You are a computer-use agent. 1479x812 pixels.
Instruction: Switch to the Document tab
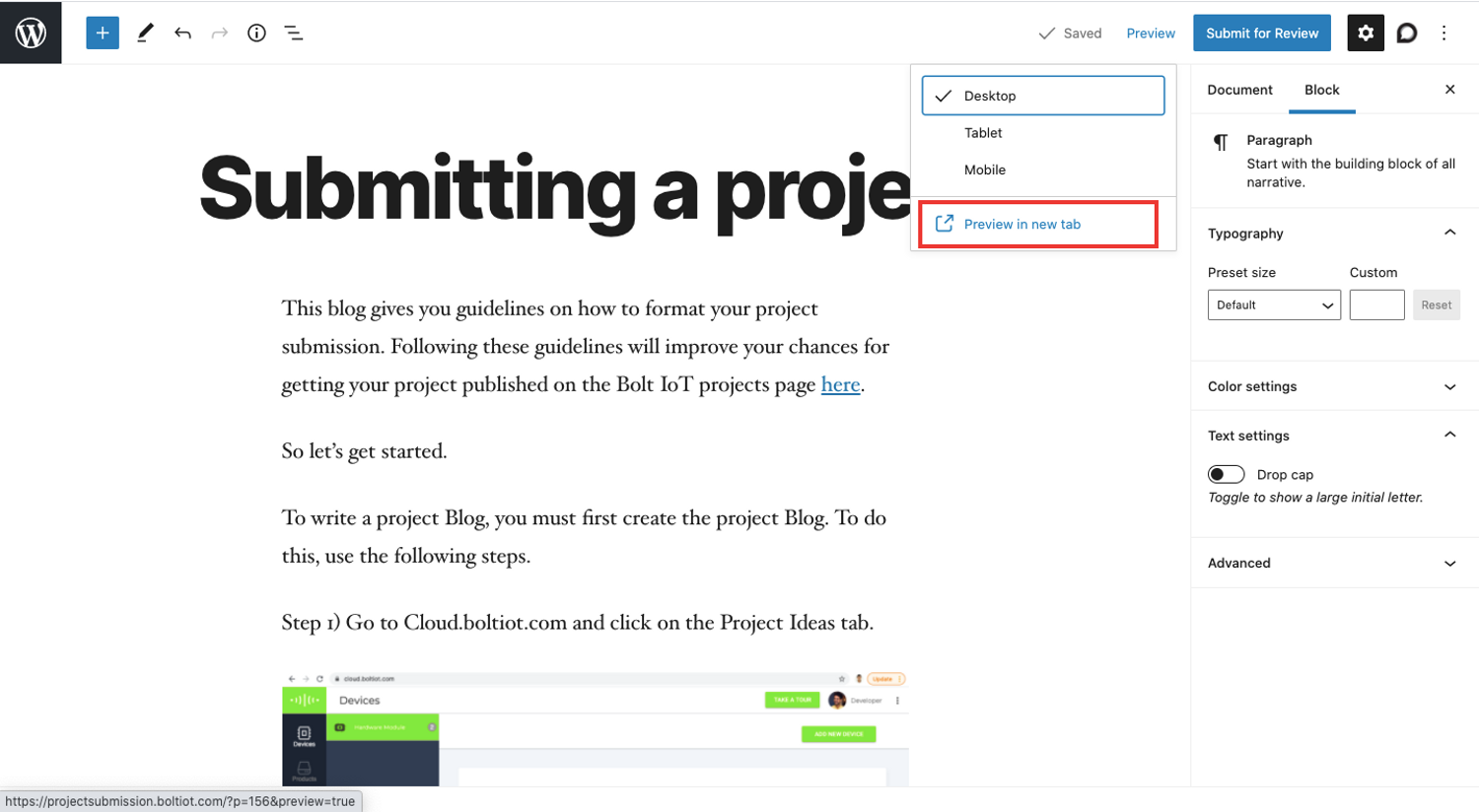tap(1239, 90)
